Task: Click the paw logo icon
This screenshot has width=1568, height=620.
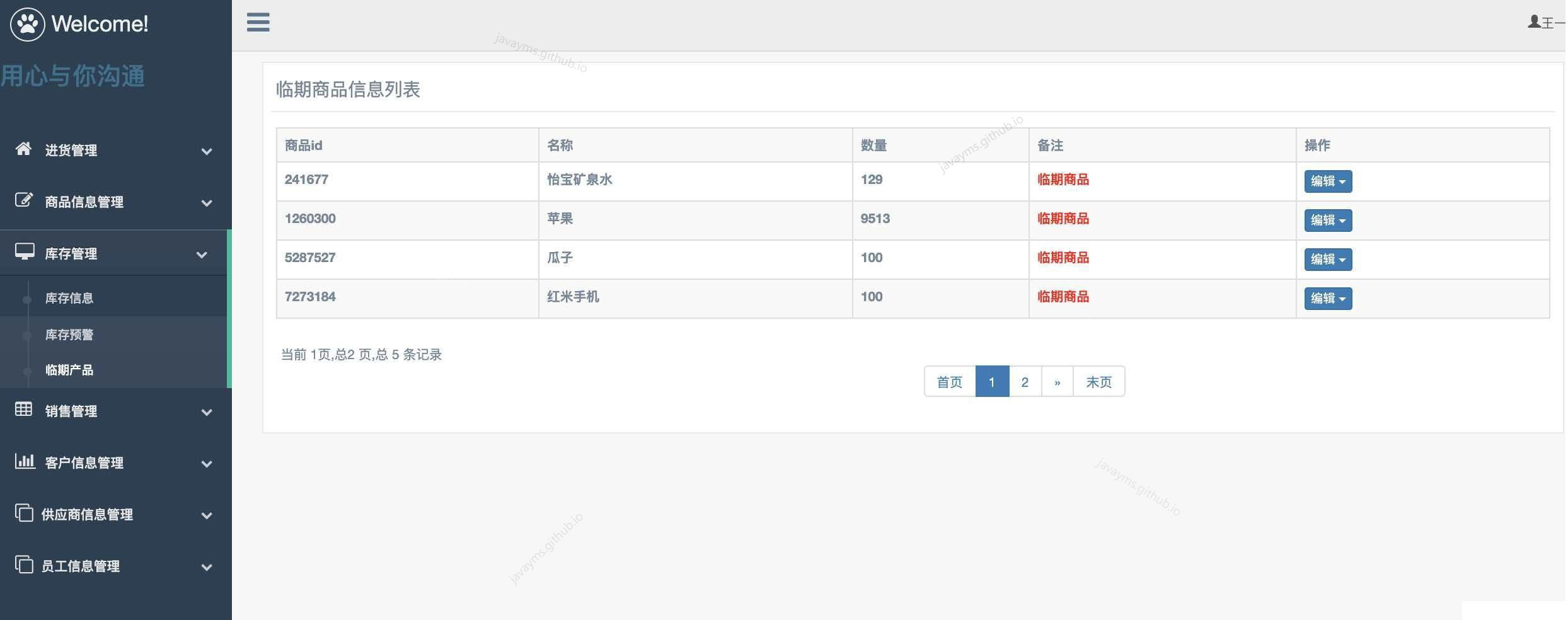Action: tap(28, 24)
